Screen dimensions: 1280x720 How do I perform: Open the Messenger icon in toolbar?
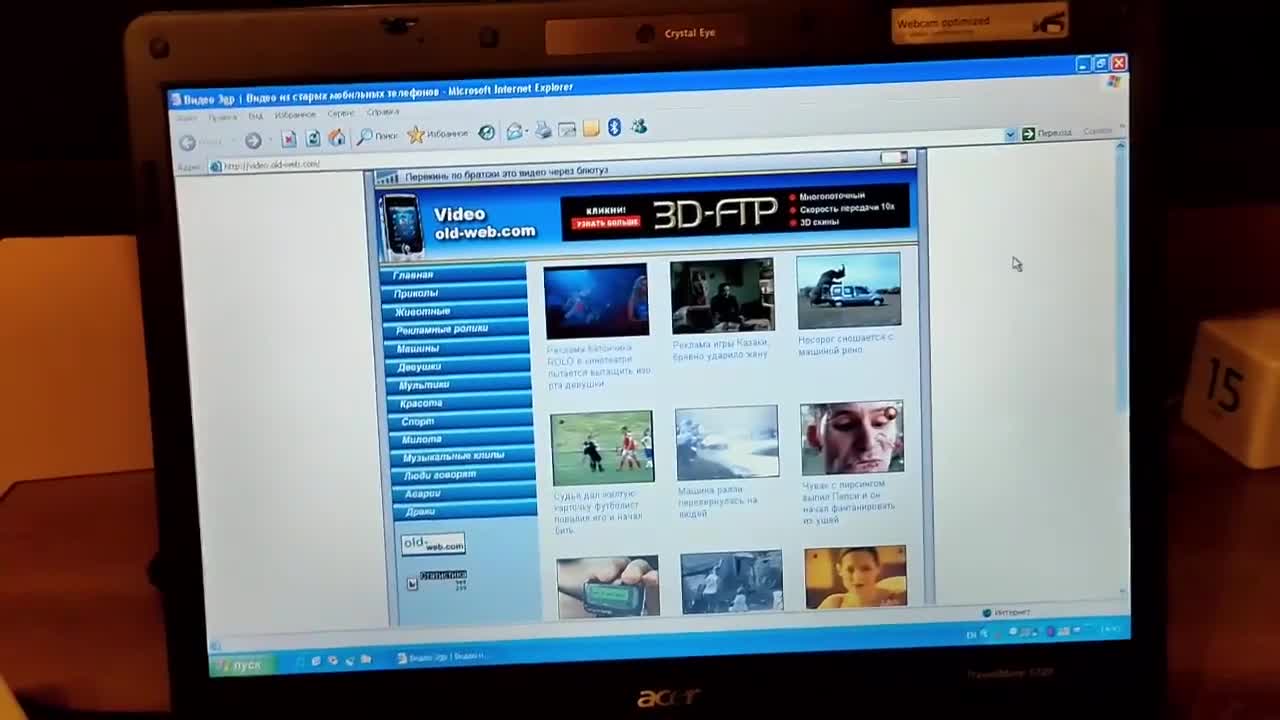click(x=639, y=127)
